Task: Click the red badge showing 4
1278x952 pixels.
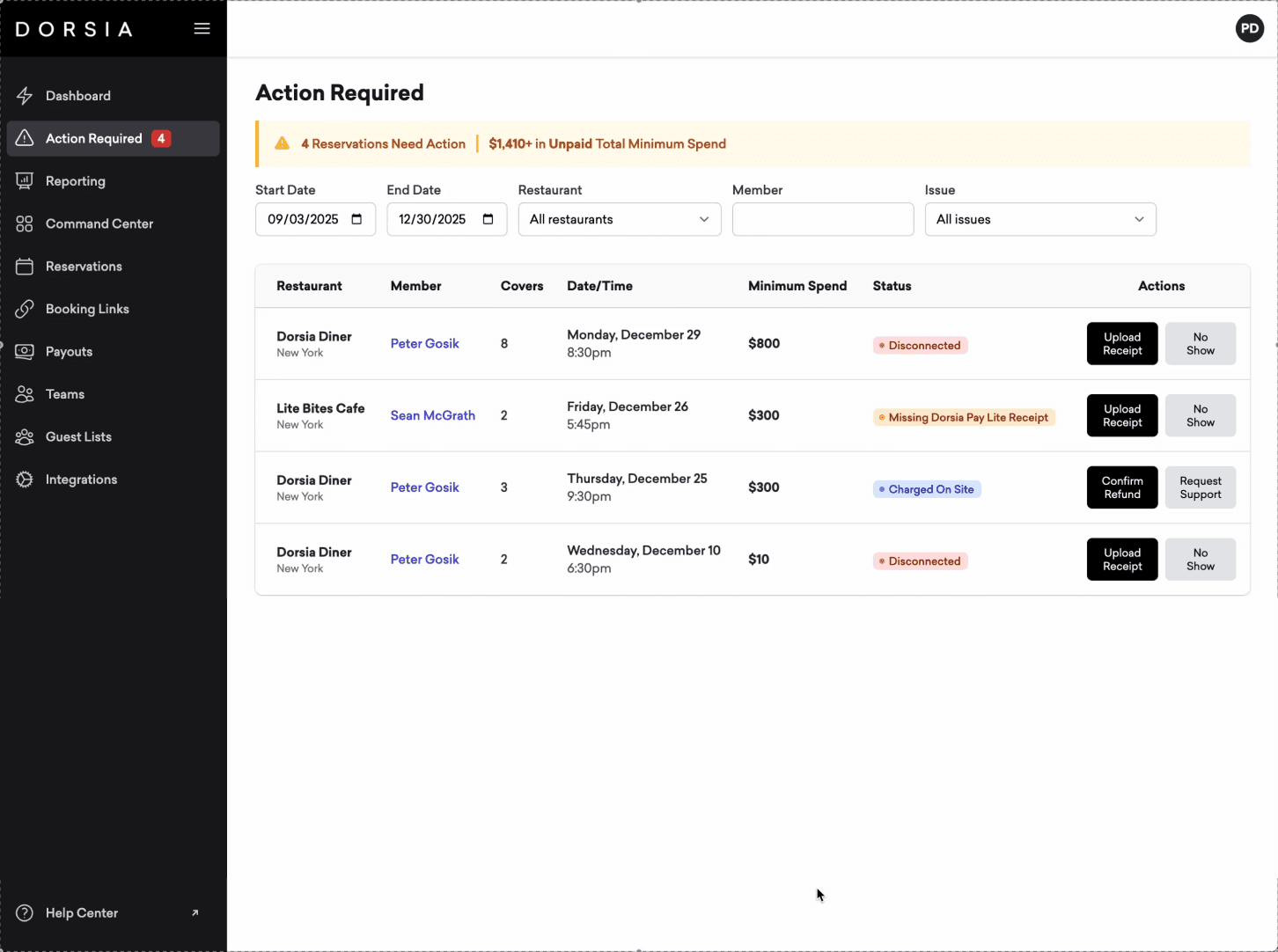Action: 161,138
